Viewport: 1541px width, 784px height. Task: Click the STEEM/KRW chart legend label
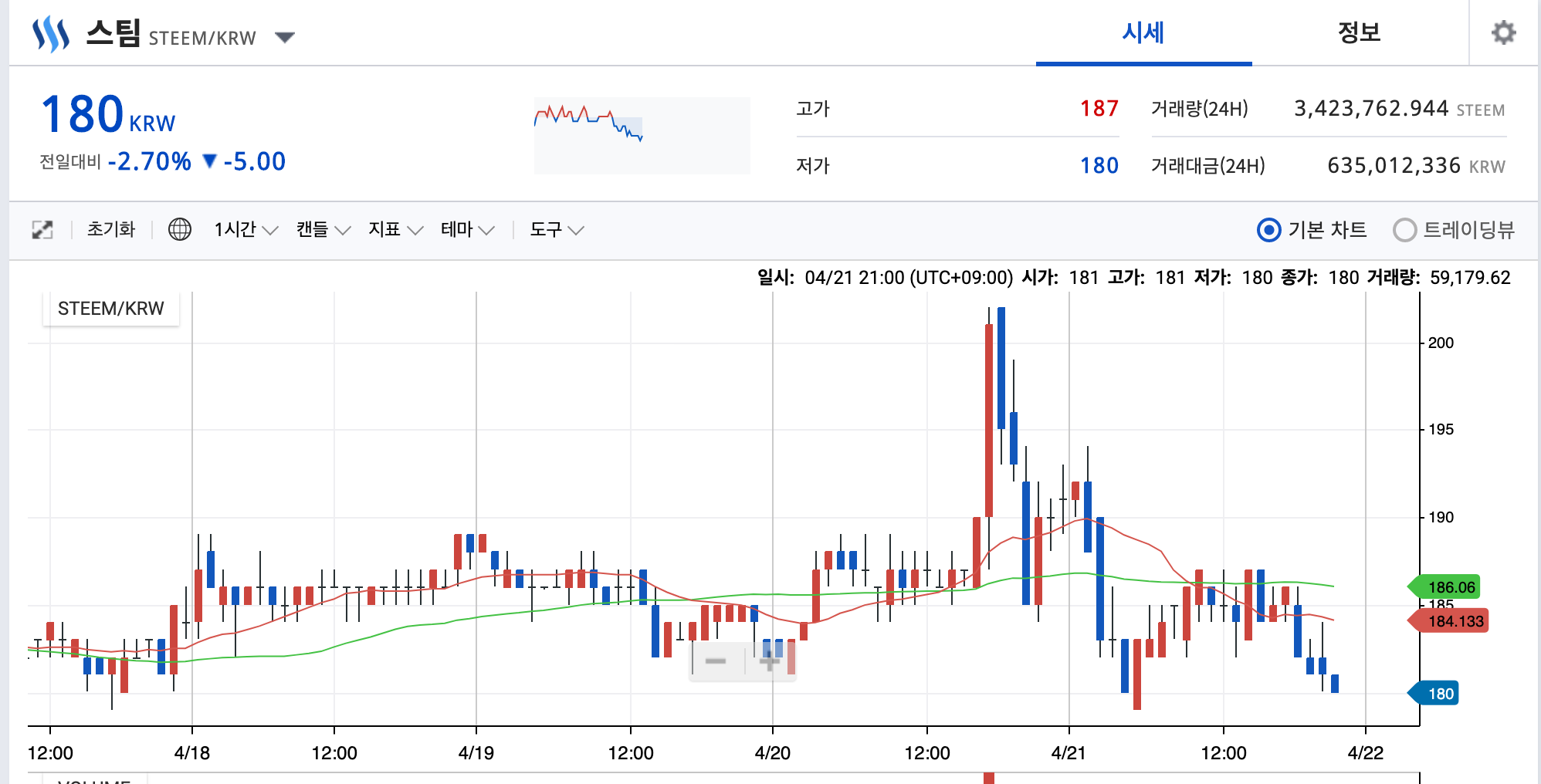coord(111,309)
